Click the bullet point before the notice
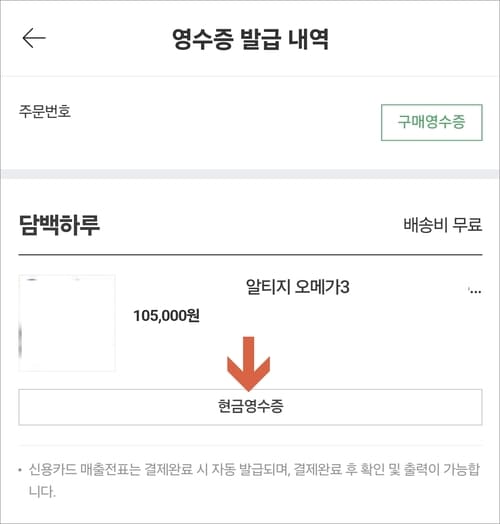This screenshot has height=524, width=500. point(20,471)
